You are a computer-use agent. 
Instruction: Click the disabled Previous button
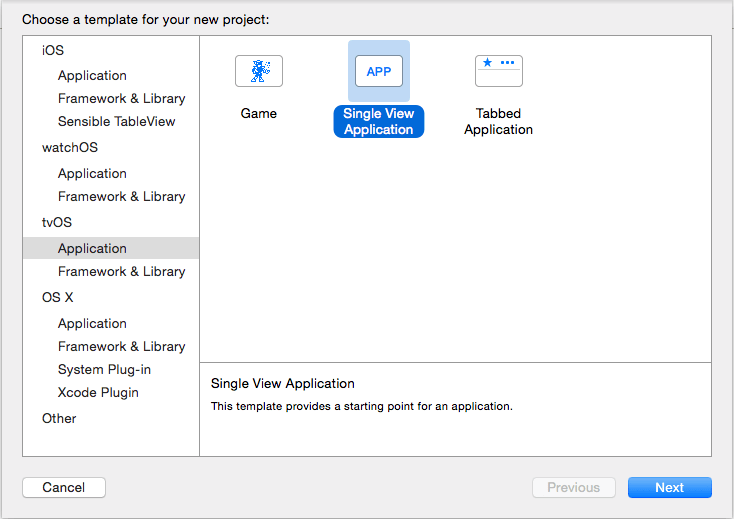[573, 487]
